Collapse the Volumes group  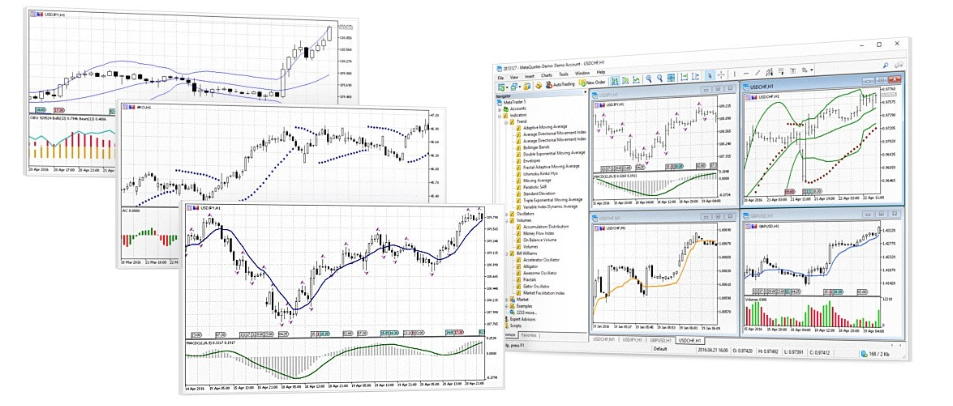click(x=506, y=220)
